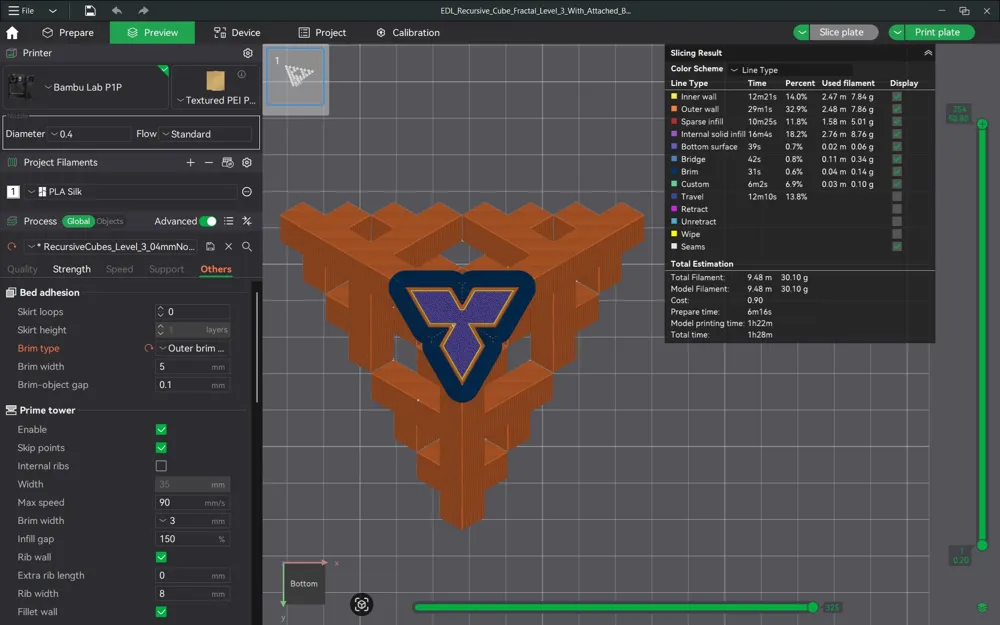Search process settings
Viewport: 1000px width, 625px height.
pyautogui.click(x=247, y=246)
